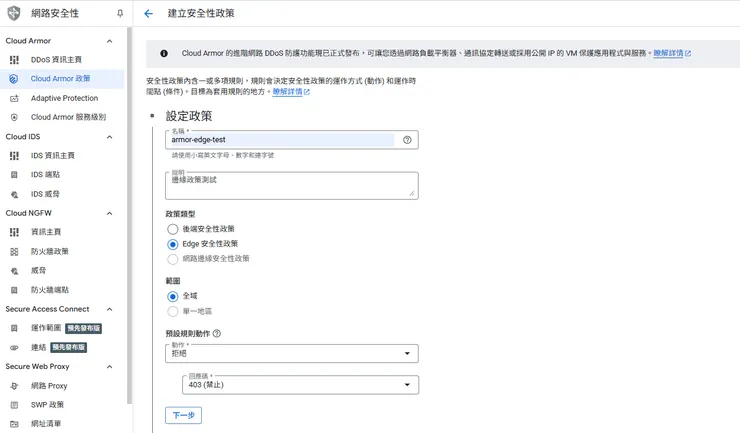Select the single region radio button

pos(173,311)
